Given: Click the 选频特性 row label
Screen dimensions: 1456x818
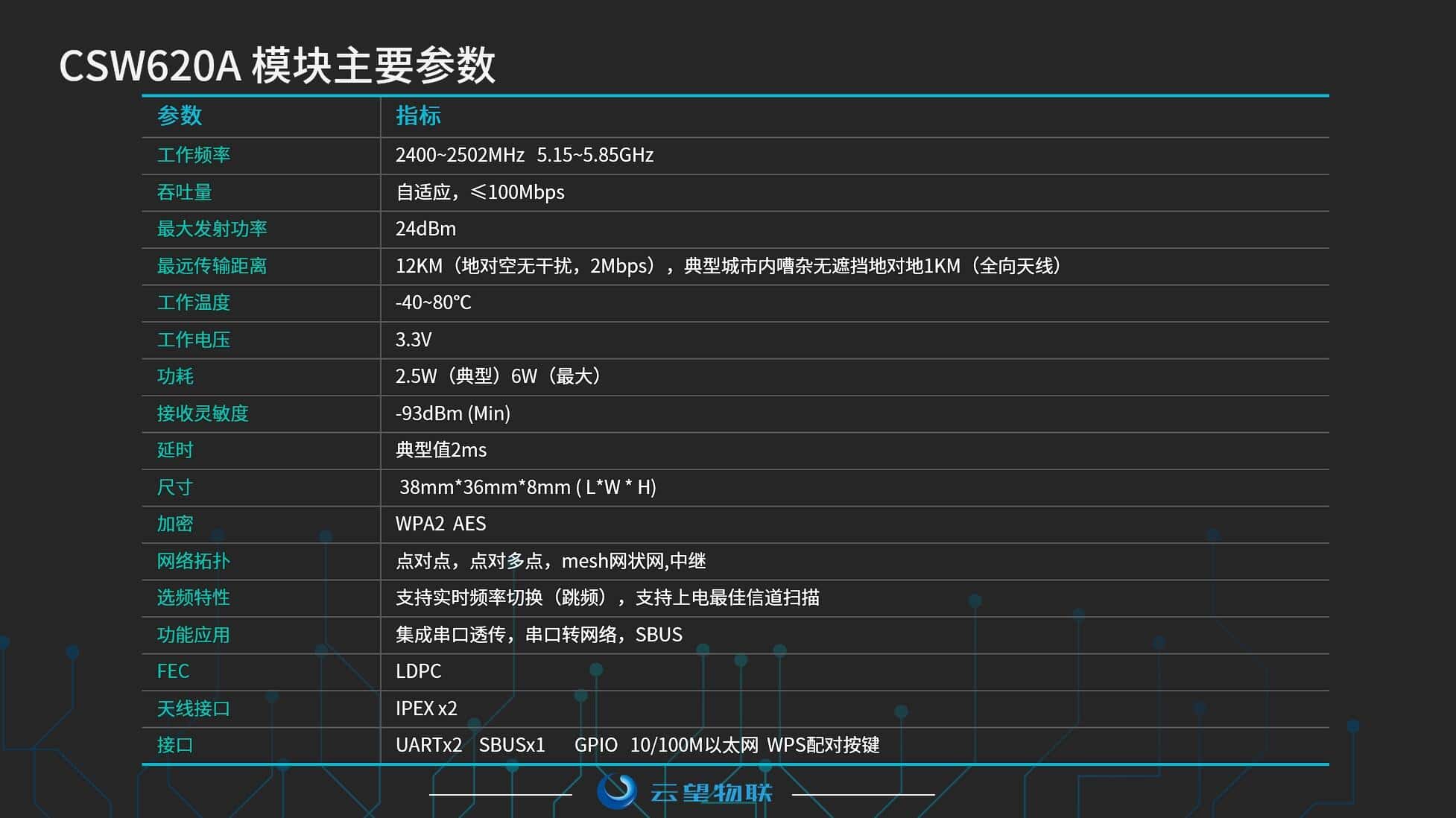Looking at the screenshot, I should [x=194, y=597].
